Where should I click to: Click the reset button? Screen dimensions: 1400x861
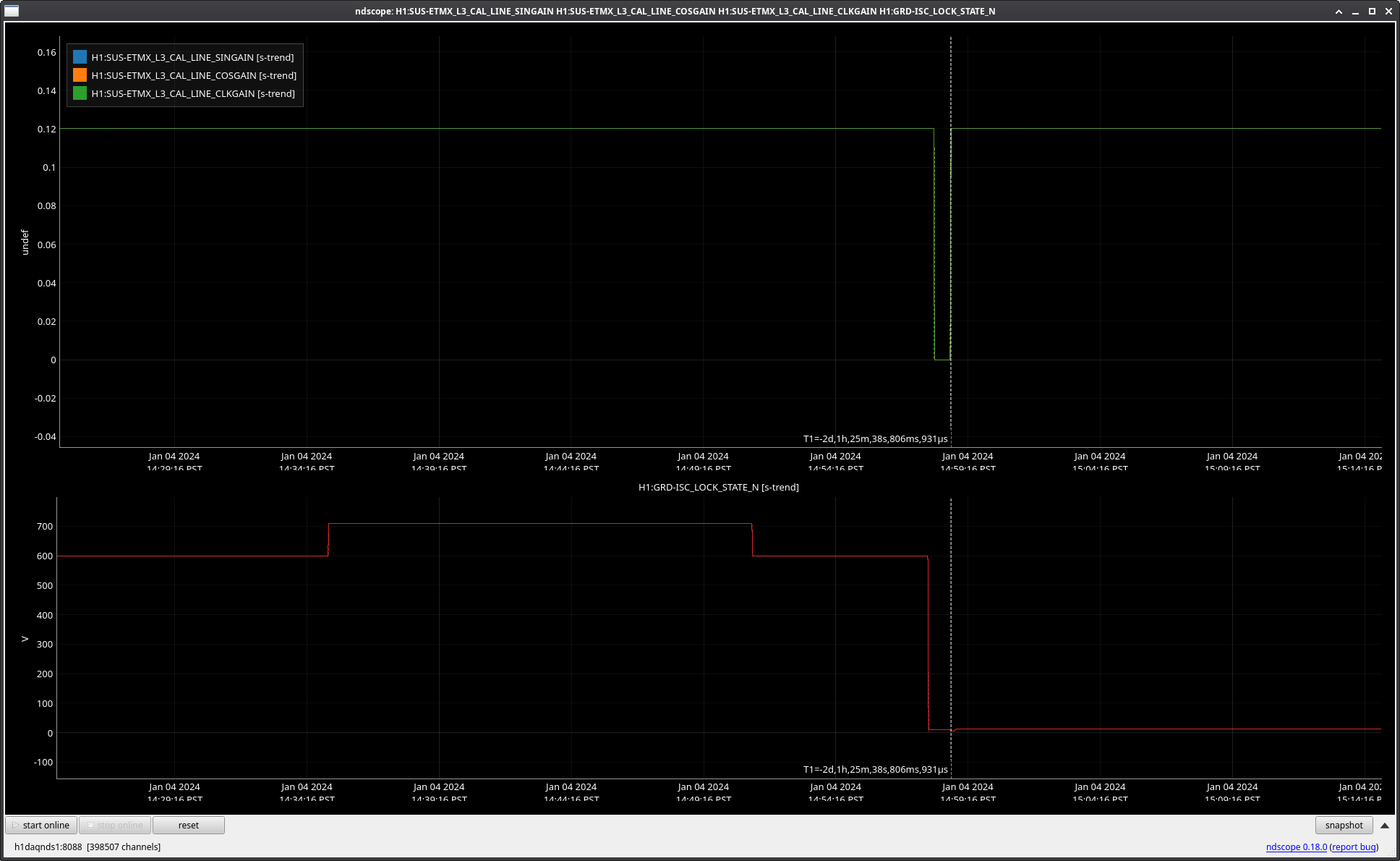(x=189, y=825)
